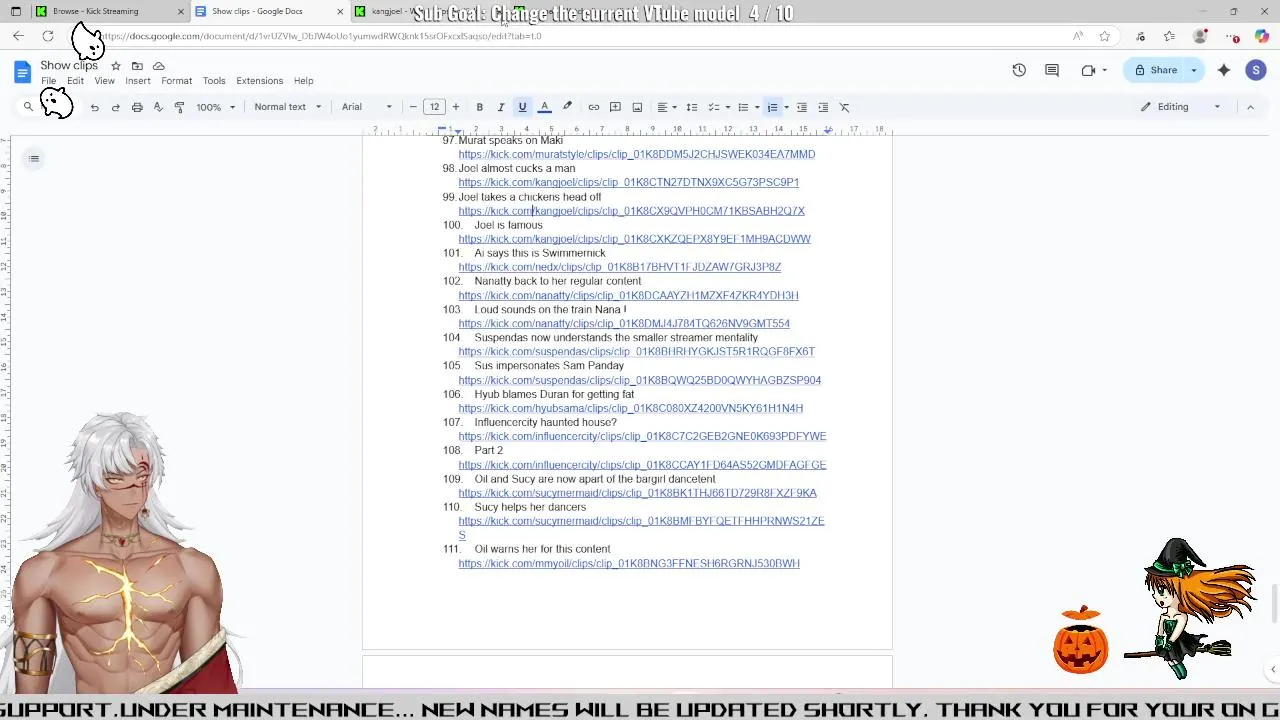The image size is (1280, 720).
Task: Open the highlight color picker
Action: tap(567, 107)
